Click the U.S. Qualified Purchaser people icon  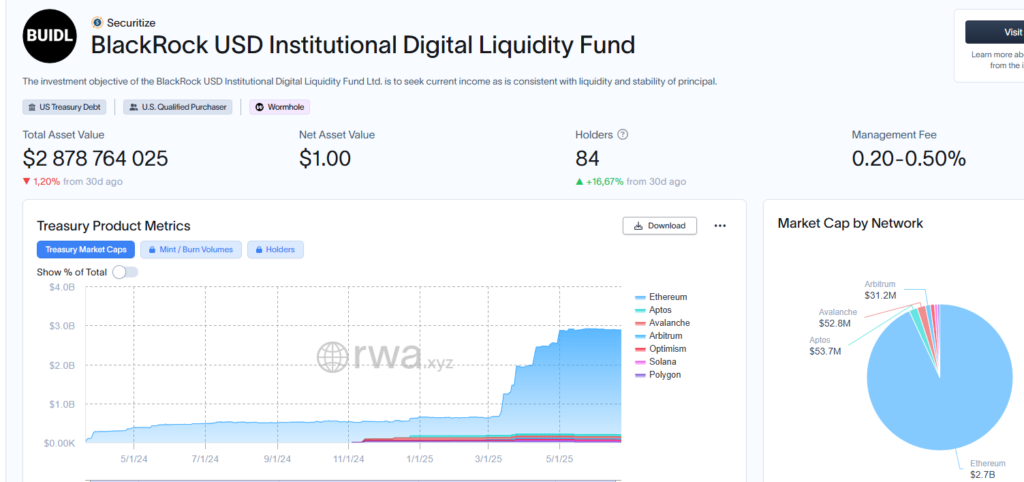(x=134, y=107)
